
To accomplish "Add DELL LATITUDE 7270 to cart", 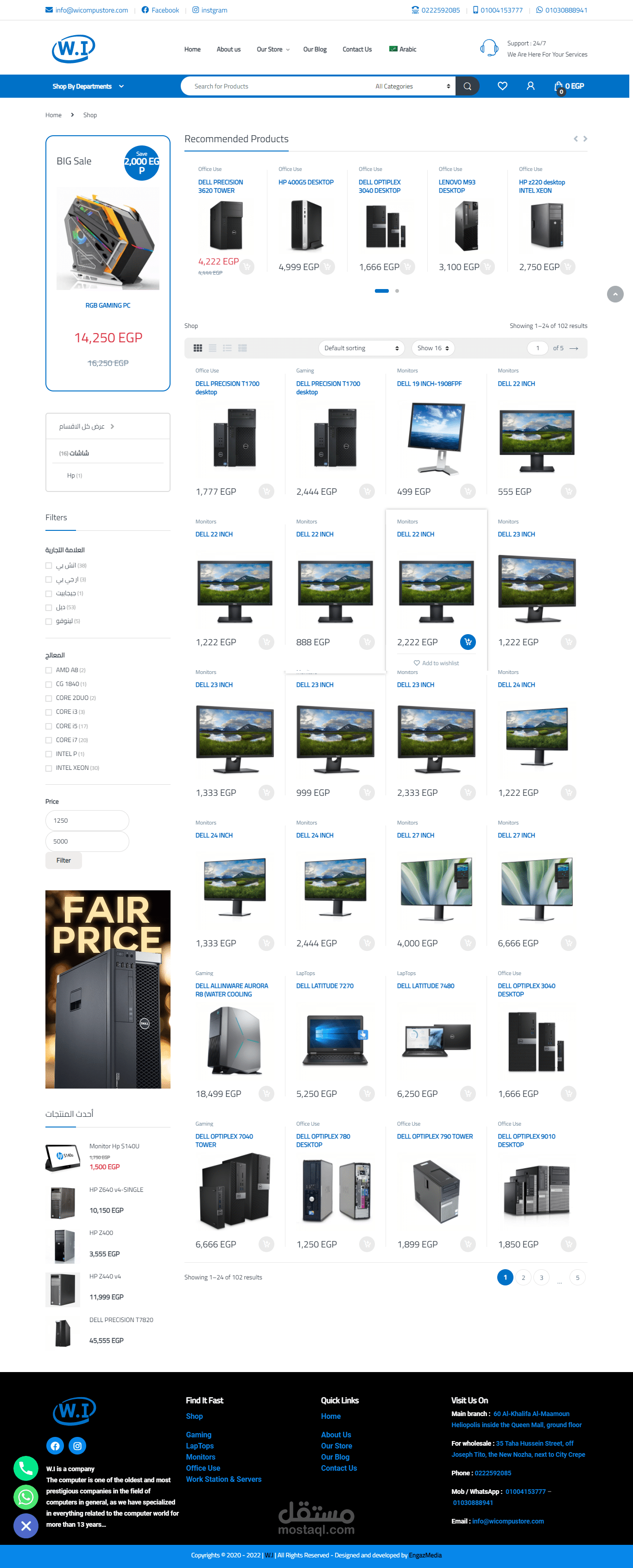I will (x=367, y=1094).
